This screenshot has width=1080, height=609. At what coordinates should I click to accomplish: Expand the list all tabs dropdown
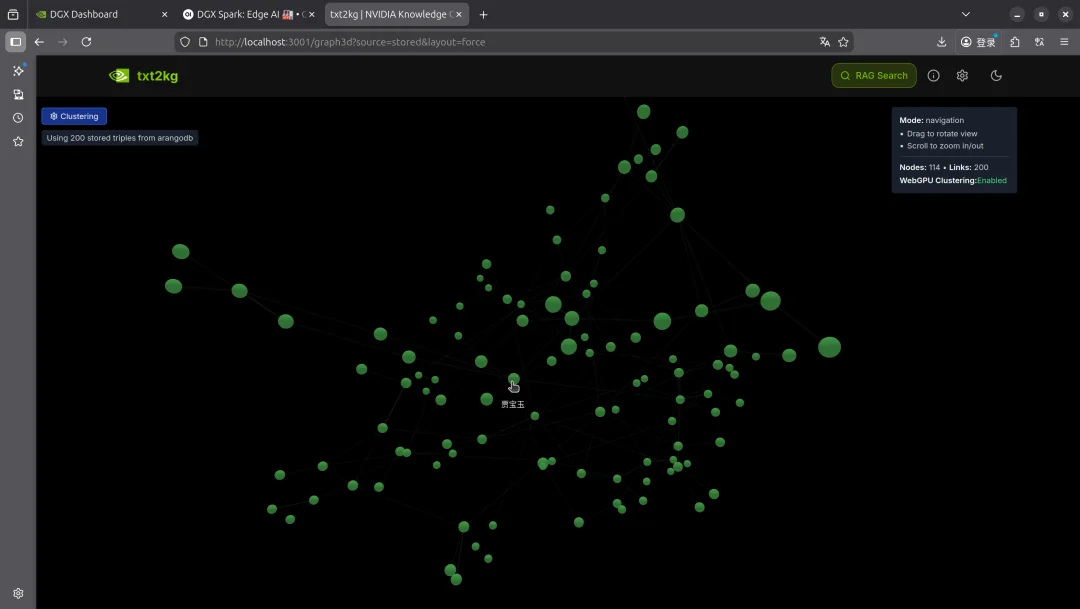click(x=965, y=14)
